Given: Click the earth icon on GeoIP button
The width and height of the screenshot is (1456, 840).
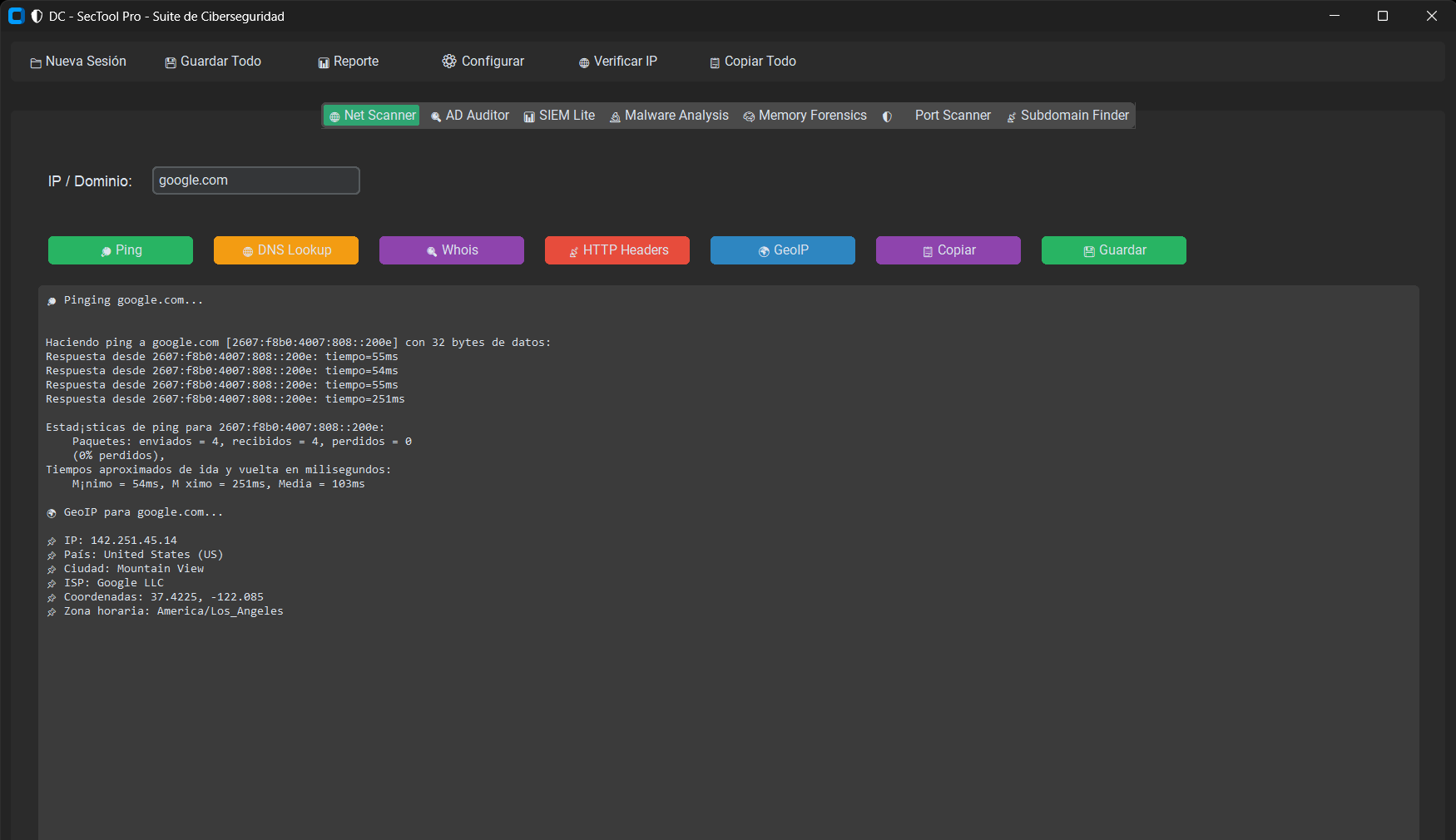Looking at the screenshot, I should point(764,252).
